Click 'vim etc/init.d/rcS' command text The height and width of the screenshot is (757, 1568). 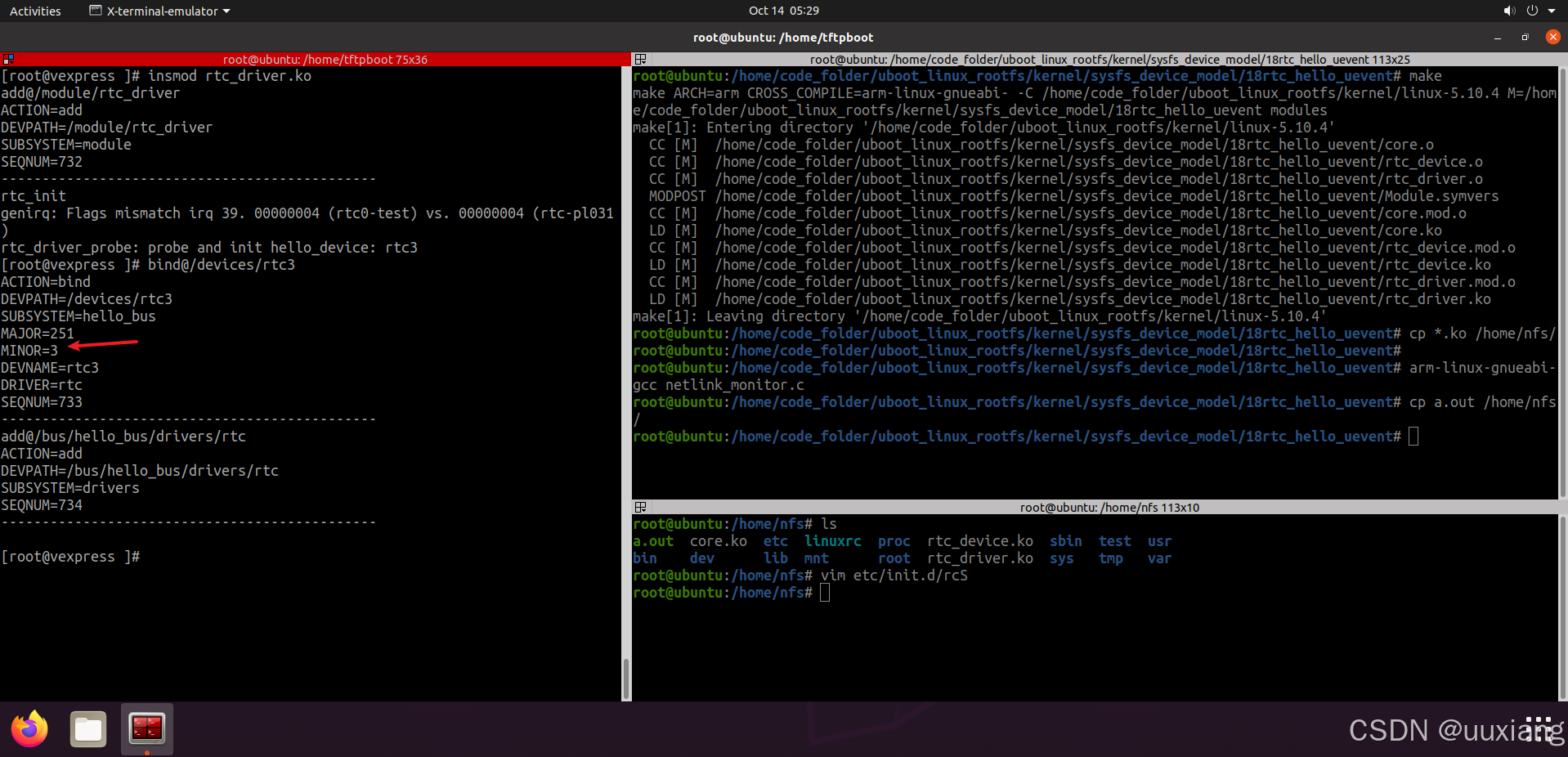(x=894, y=576)
